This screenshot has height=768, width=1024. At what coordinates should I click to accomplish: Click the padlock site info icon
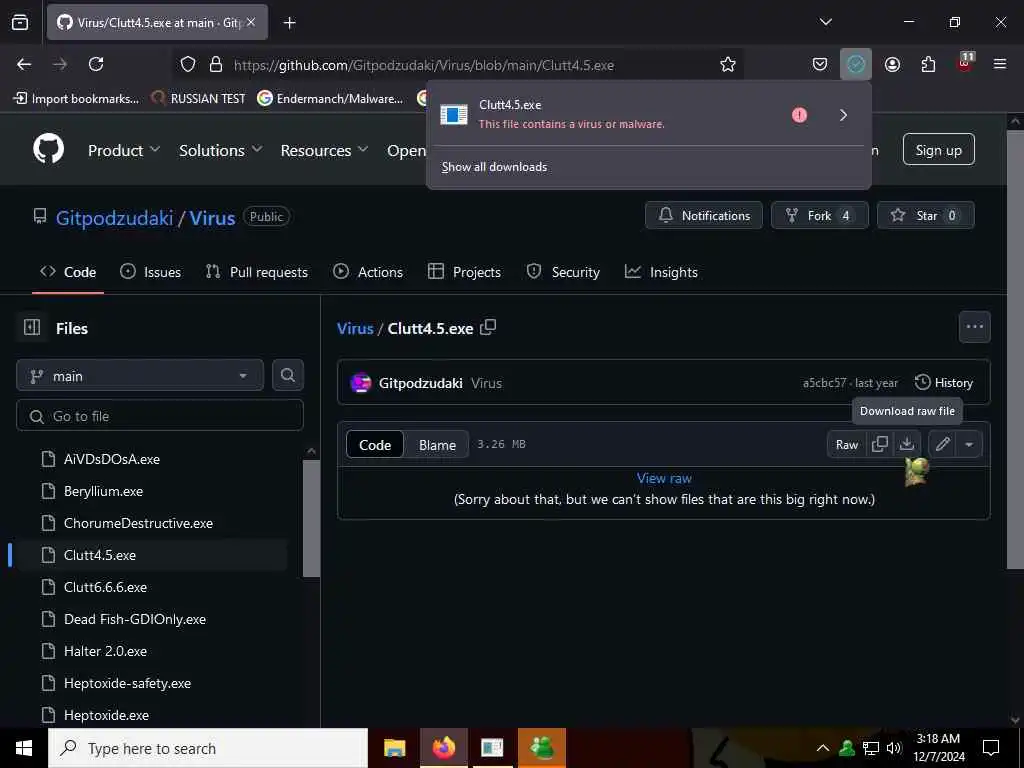[x=216, y=64]
